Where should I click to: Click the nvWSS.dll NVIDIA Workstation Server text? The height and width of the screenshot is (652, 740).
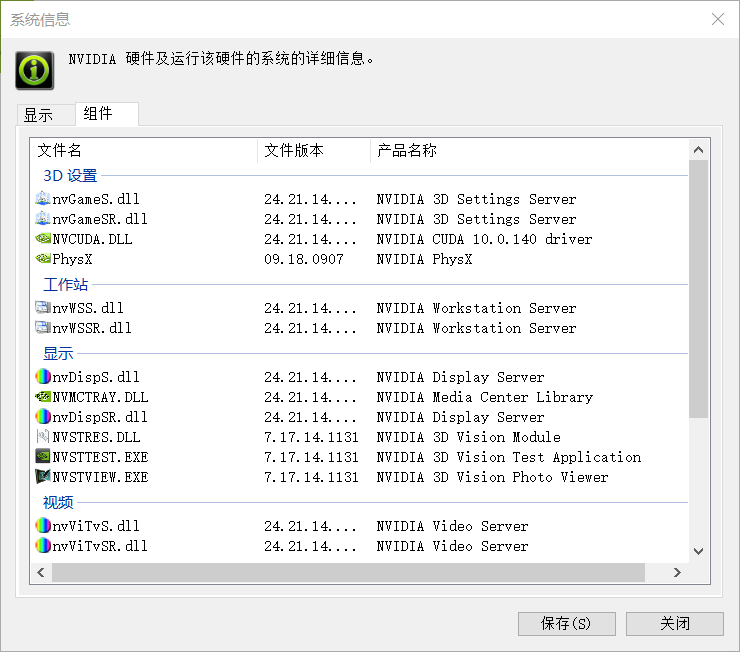point(476,308)
